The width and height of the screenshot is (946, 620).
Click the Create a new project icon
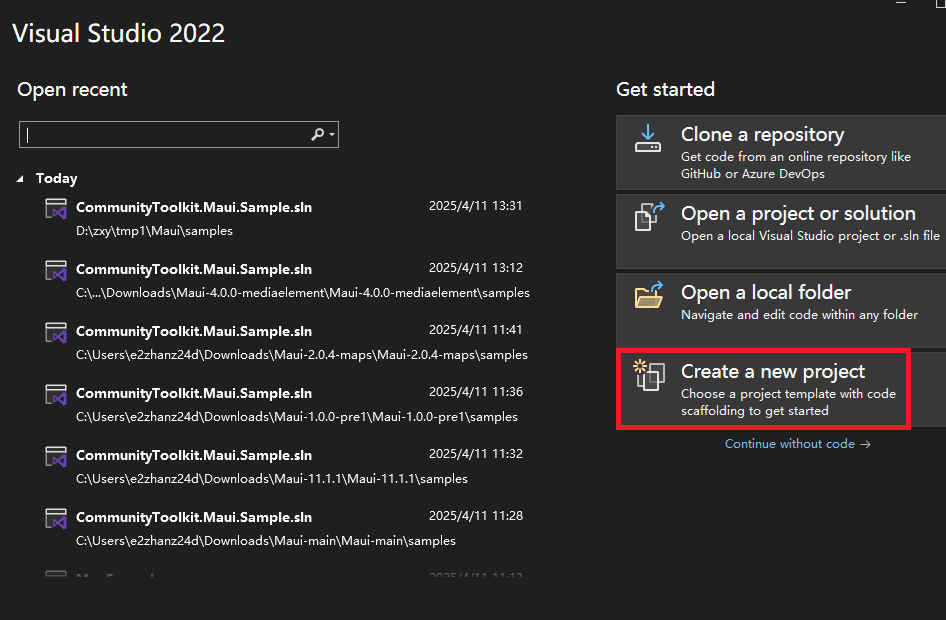click(649, 375)
